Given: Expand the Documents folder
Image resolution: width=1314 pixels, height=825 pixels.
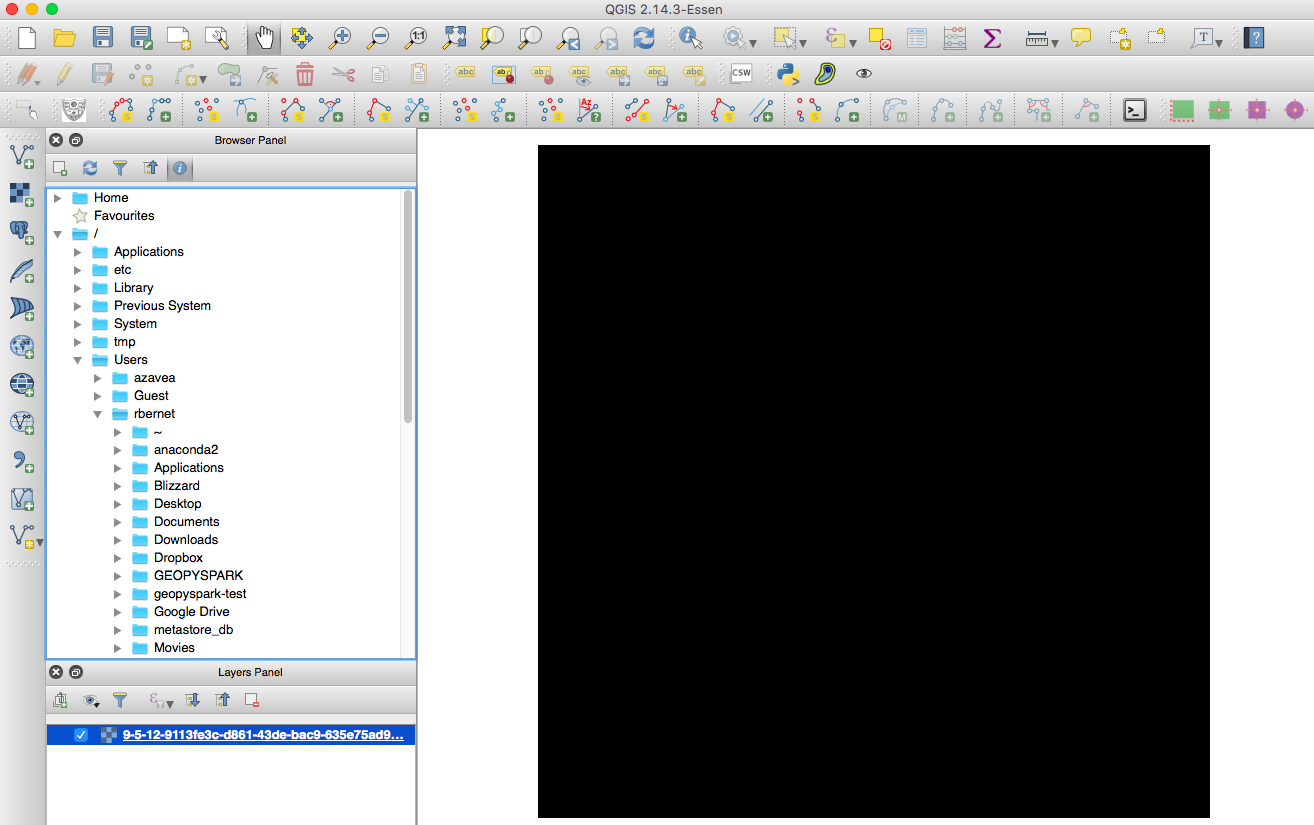Looking at the screenshot, I should pyautogui.click(x=118, y=521).
